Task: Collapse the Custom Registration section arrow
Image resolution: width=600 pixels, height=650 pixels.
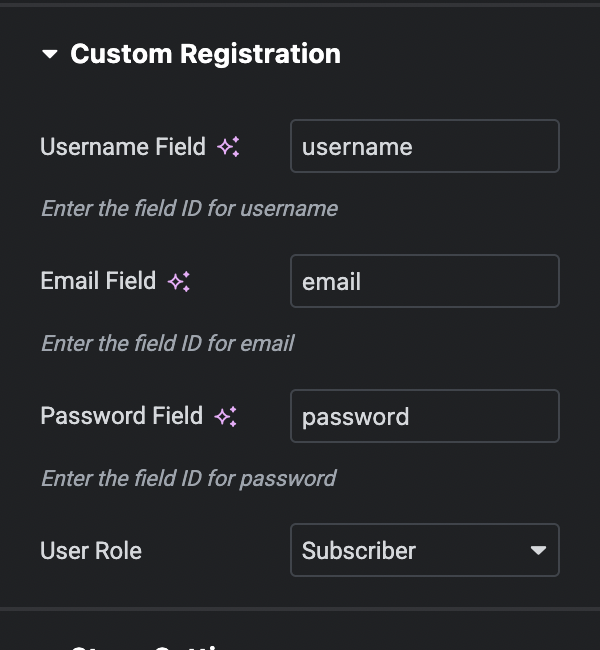Action: tap(50, 54)
